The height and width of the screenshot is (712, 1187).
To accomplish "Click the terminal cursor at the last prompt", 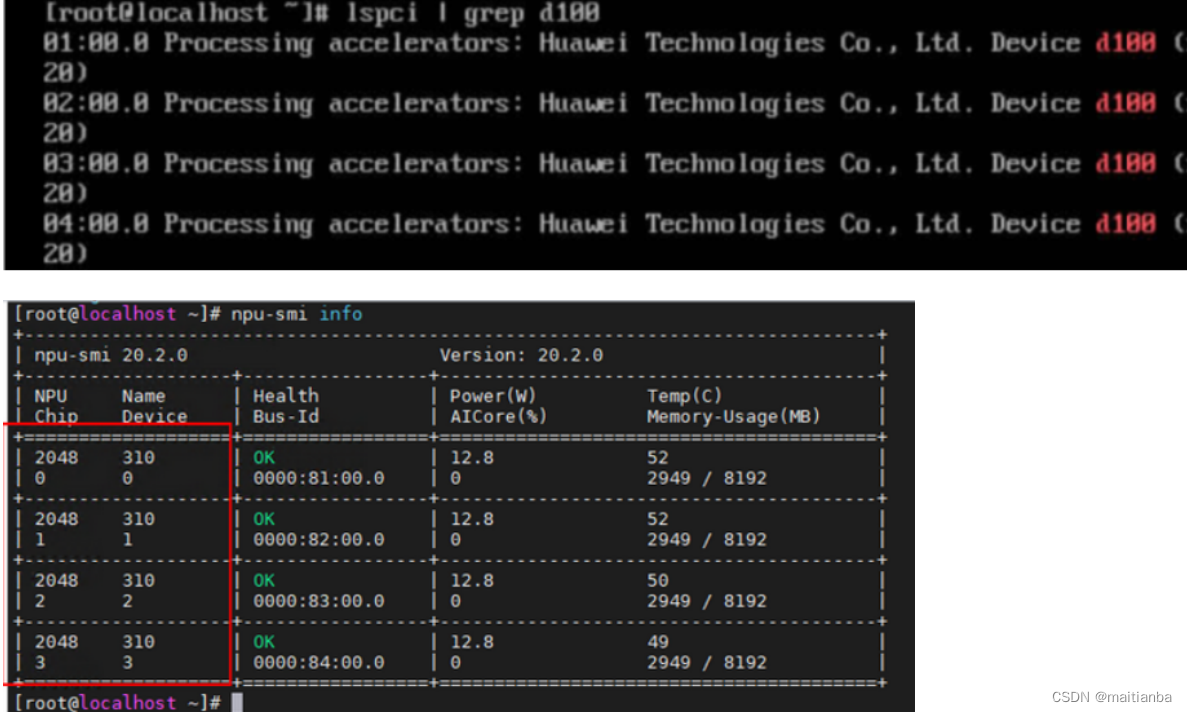I will click(x=237, y=702).
